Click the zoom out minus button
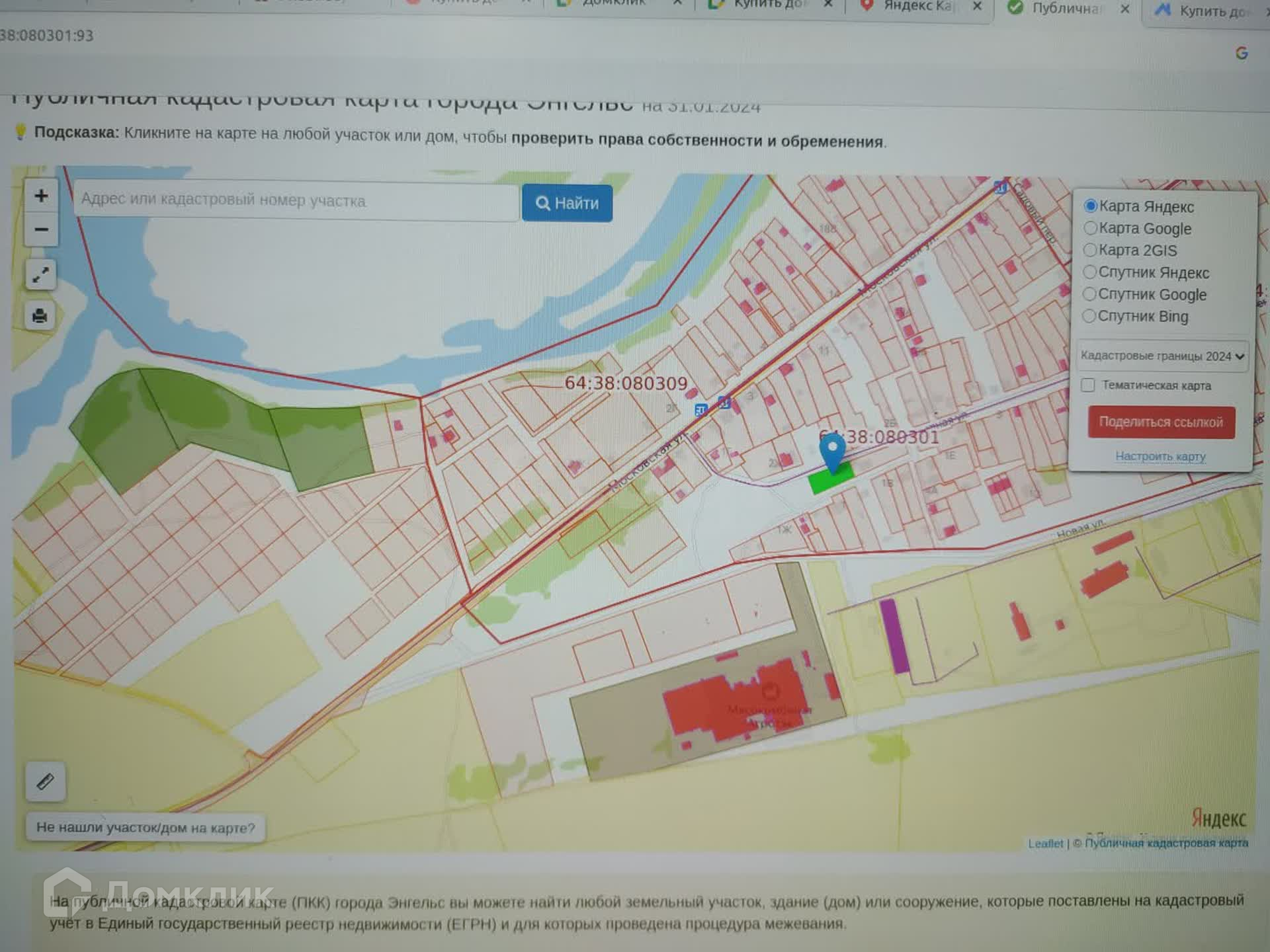Screen dimensions: 1270x952 [x=41, y=229]
